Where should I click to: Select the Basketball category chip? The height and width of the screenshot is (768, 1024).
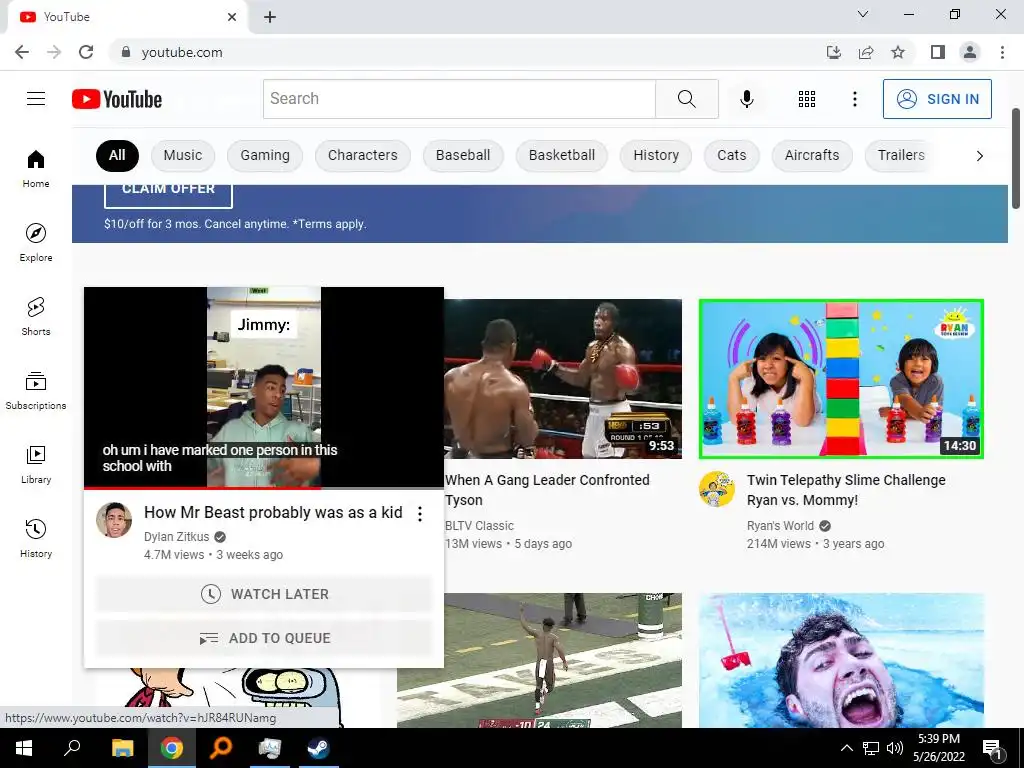point(562,155)
